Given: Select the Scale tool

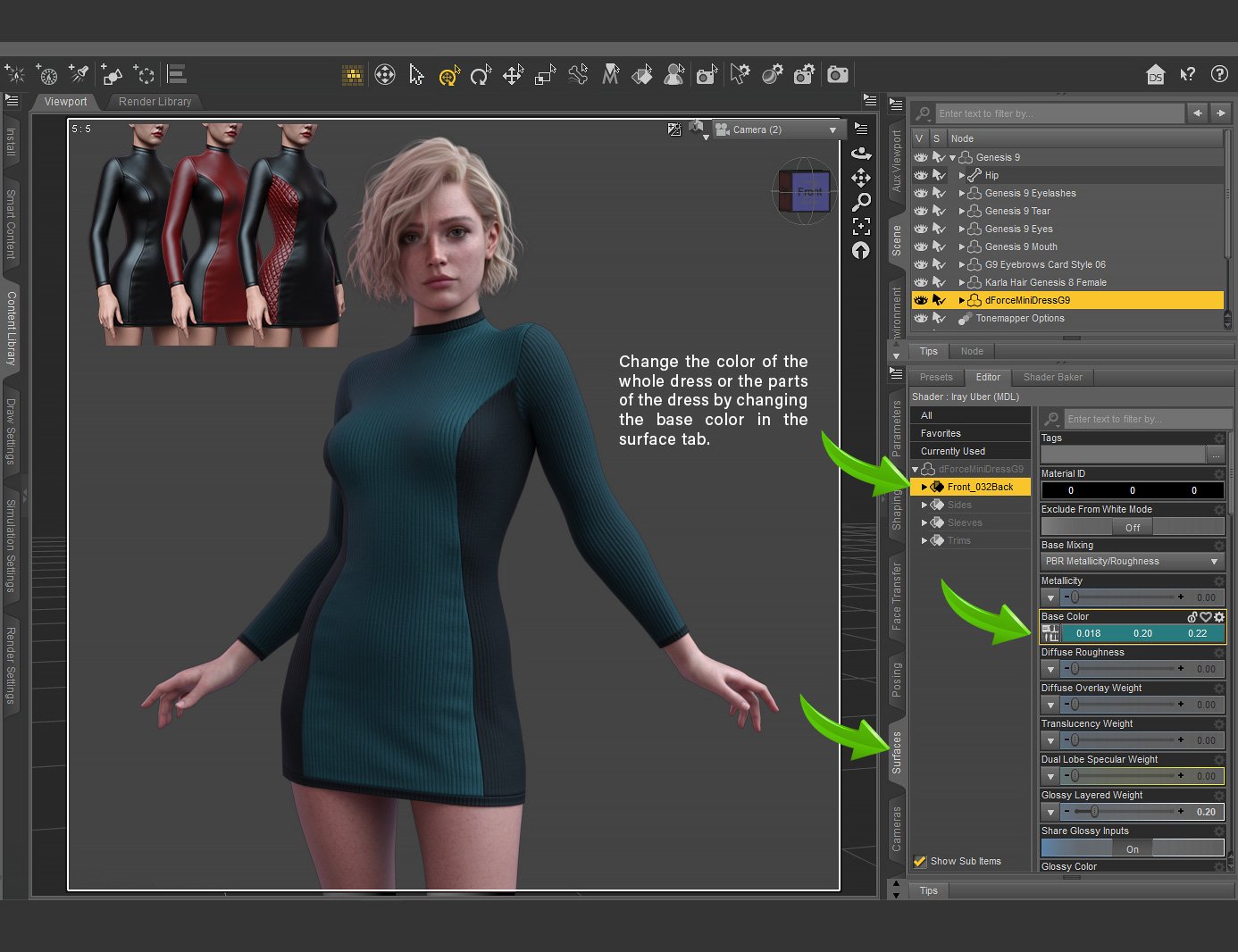Looking at the screenshot, I should [545, 75].
